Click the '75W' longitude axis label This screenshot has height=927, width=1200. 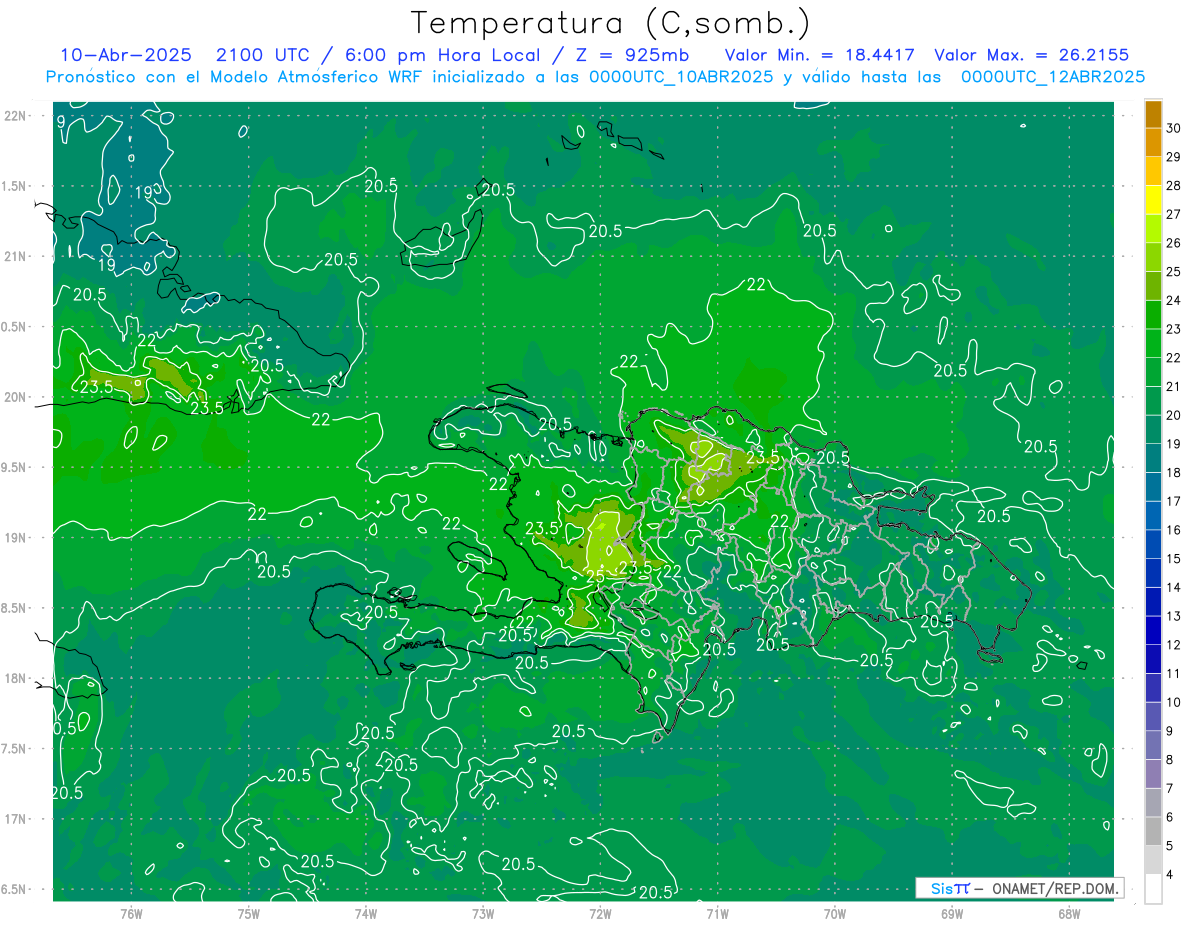pyautogui.click(x=249, y=913)
